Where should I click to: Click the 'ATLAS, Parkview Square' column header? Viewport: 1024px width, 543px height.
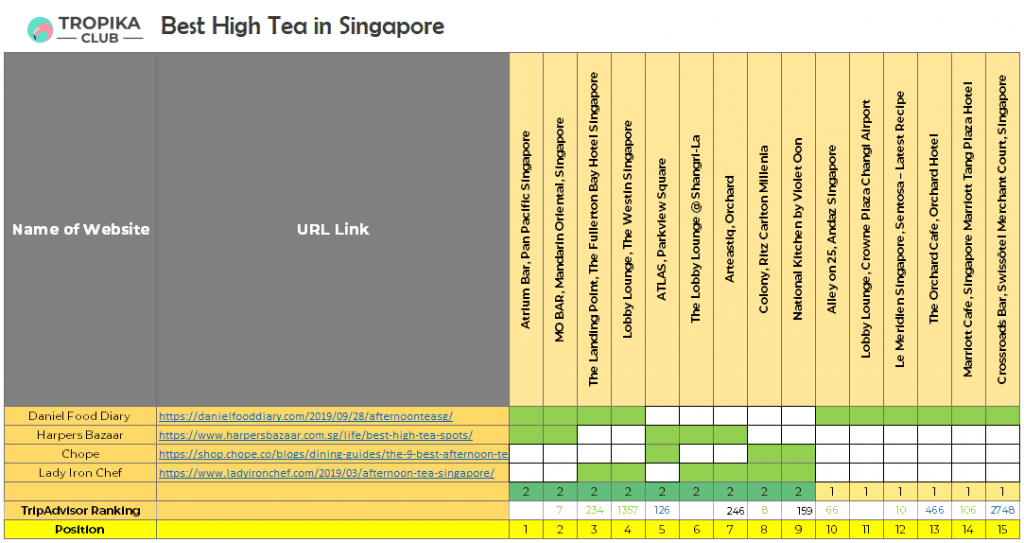click(662, 229)
